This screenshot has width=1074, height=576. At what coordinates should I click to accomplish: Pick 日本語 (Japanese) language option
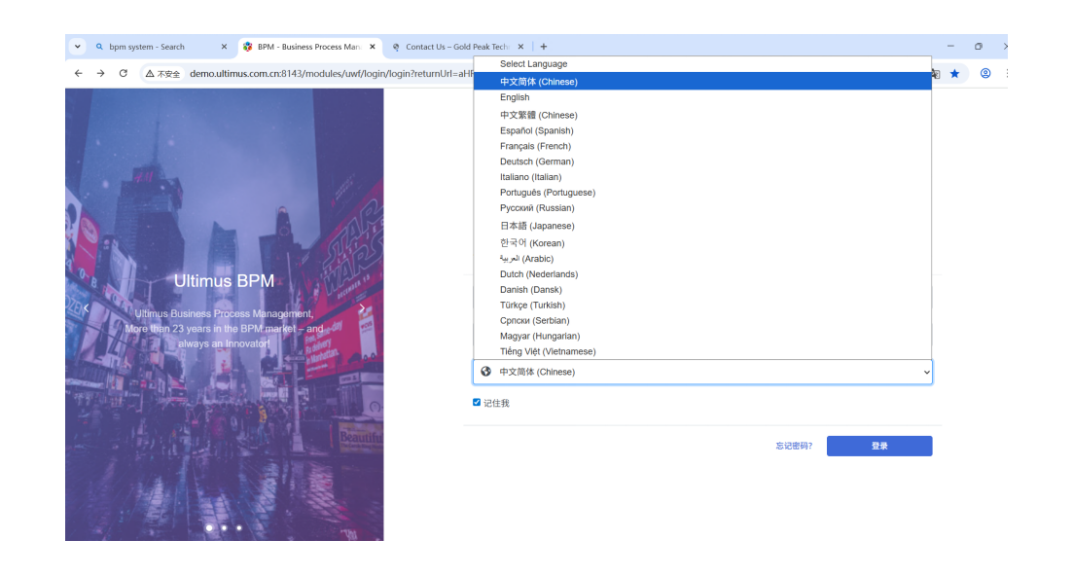[x=535, y=226]
